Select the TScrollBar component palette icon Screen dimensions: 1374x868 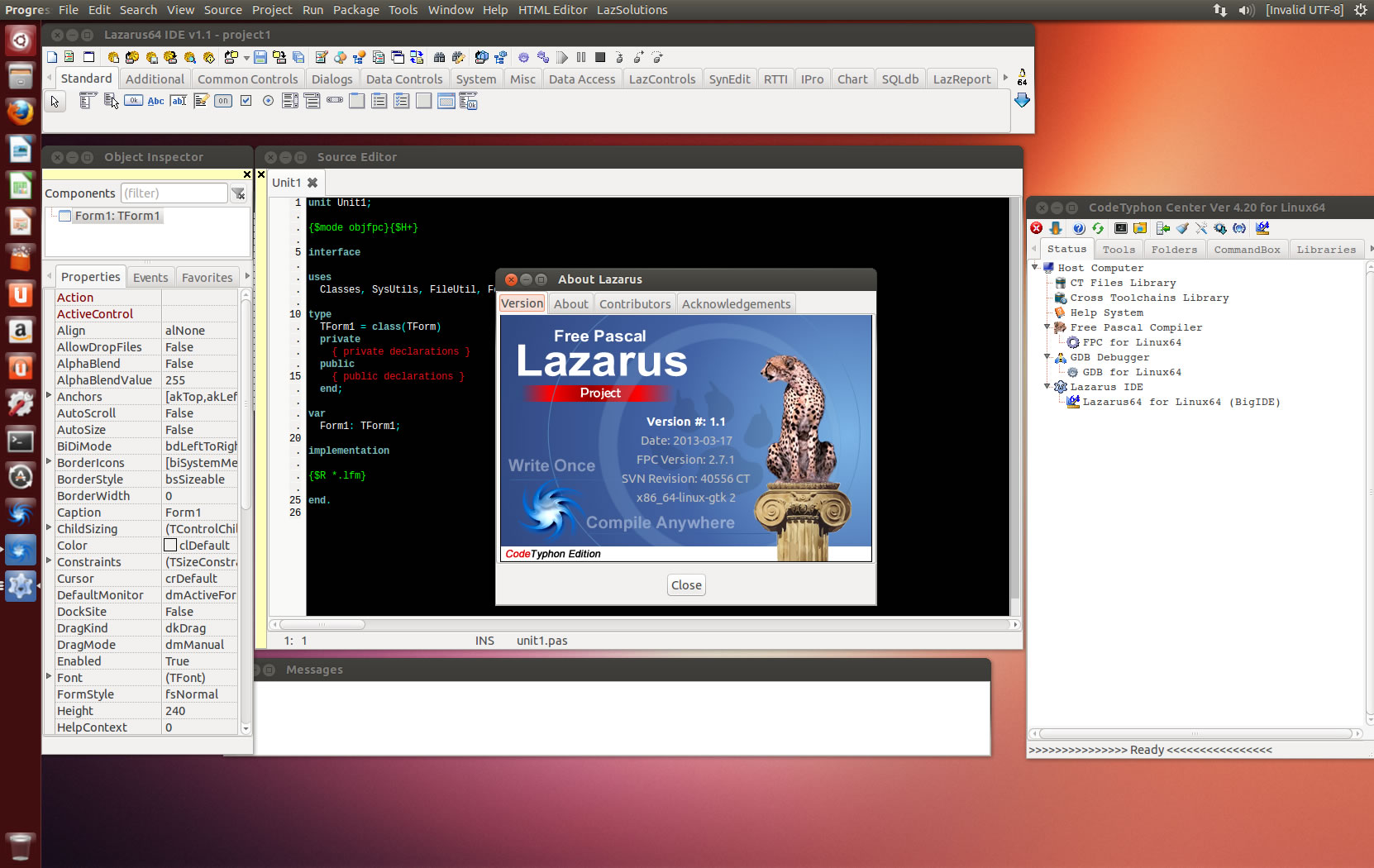[334, 100]
